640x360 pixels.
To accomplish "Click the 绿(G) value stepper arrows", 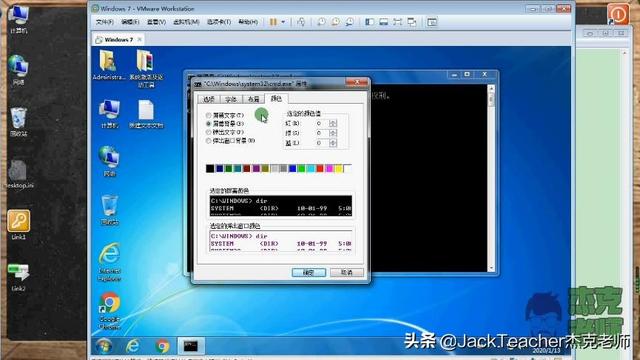I will pyautogui.click(x=333, y=133).
